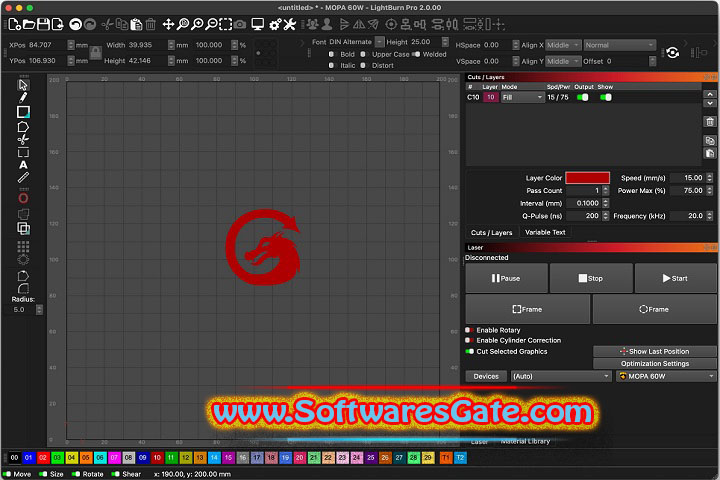
Task: Switch to the Variable Text tab
Action: [x=545, y=232]
